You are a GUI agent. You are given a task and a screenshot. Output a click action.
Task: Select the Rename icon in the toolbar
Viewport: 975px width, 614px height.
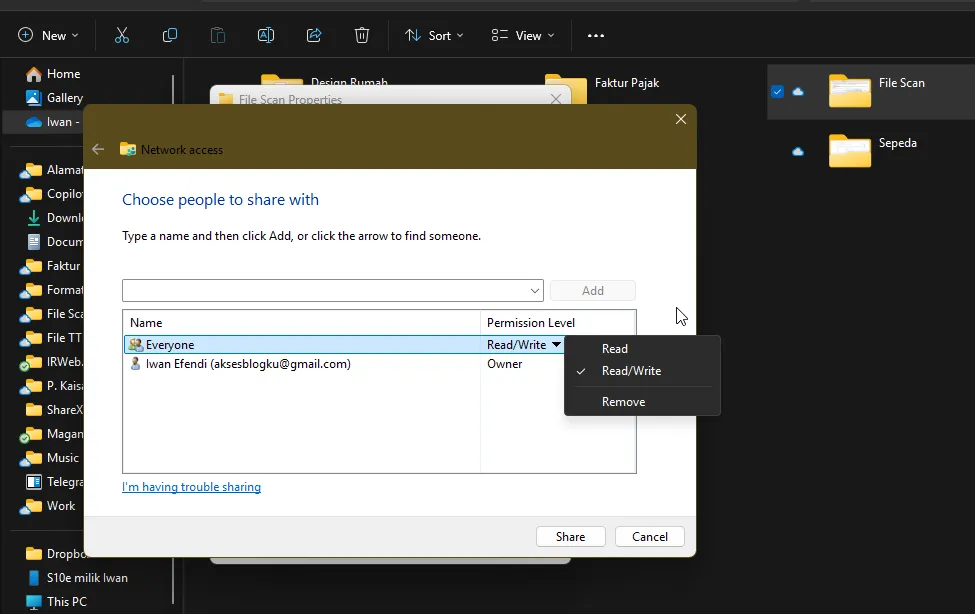266,35
